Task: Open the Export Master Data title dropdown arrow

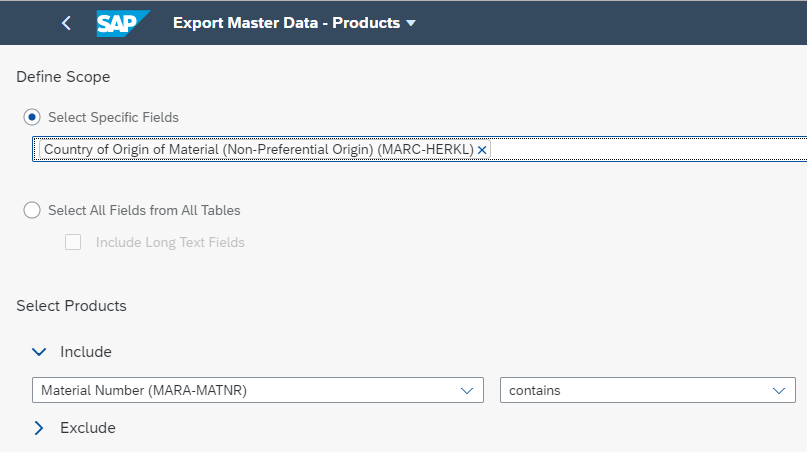Action: [x=411, y=23]
